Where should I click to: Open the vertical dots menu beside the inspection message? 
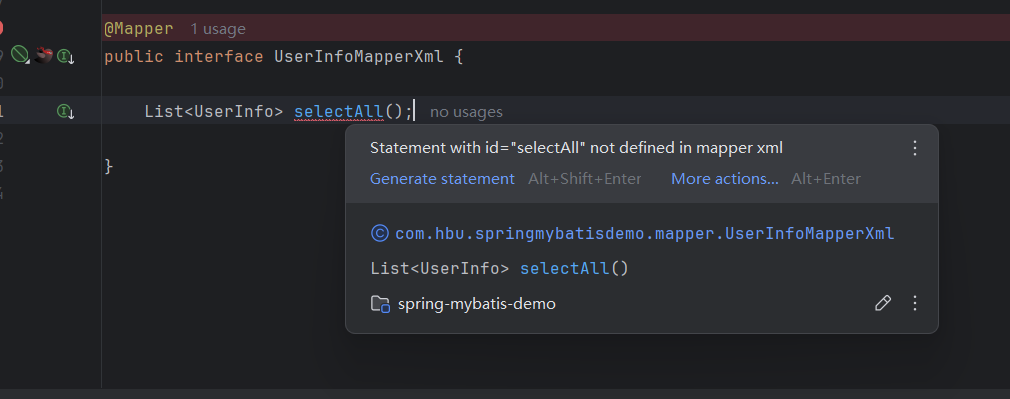[915, 148]
